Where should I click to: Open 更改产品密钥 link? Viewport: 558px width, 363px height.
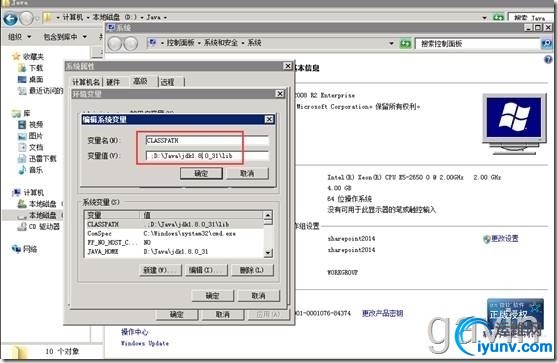click(x=383, y=314)
